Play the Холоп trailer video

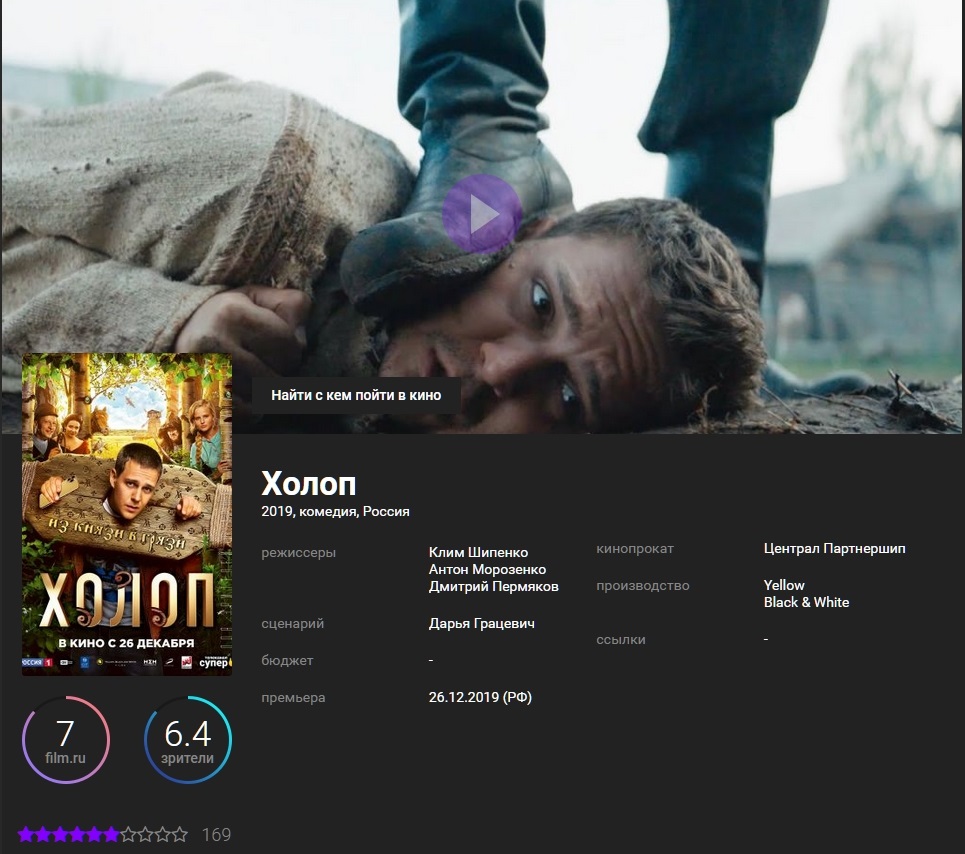coord(482,214)
